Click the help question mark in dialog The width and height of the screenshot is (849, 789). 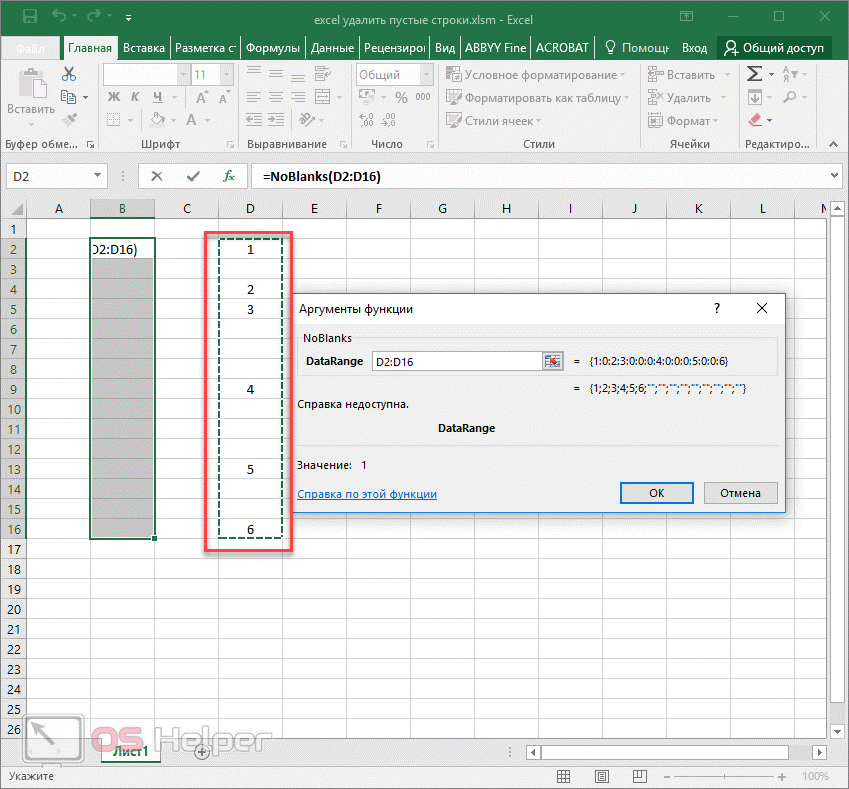pyautogui.click(x=717, y=309)
